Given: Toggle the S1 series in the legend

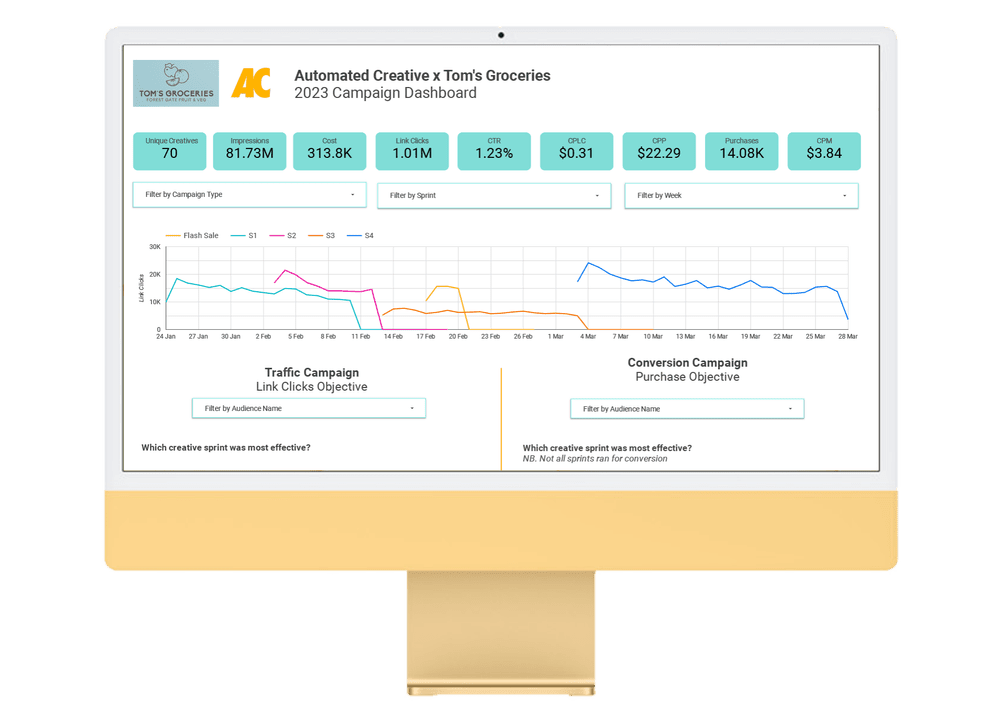Looking at the screenshot, I should (244, 235).
